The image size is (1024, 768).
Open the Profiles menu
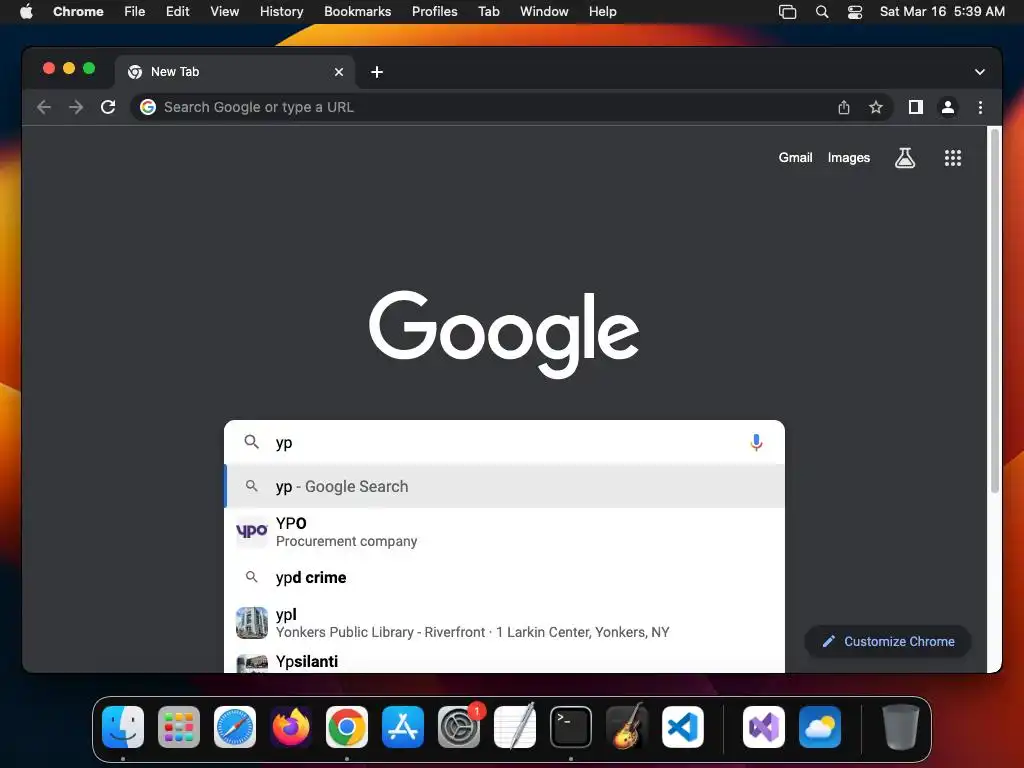(x=434, y=11)
